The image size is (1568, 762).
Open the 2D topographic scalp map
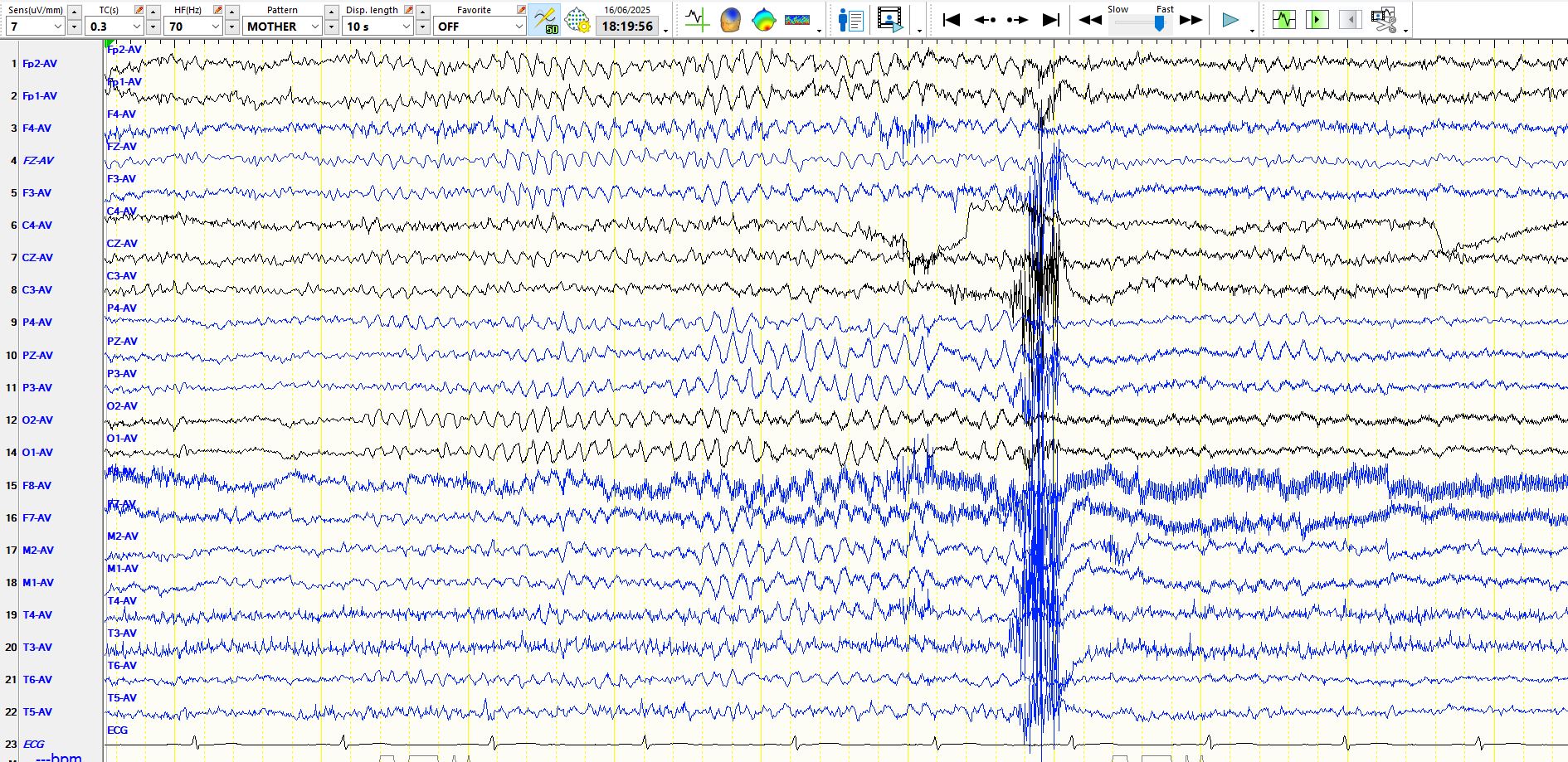pyautogui.click(x=763, y=19)
